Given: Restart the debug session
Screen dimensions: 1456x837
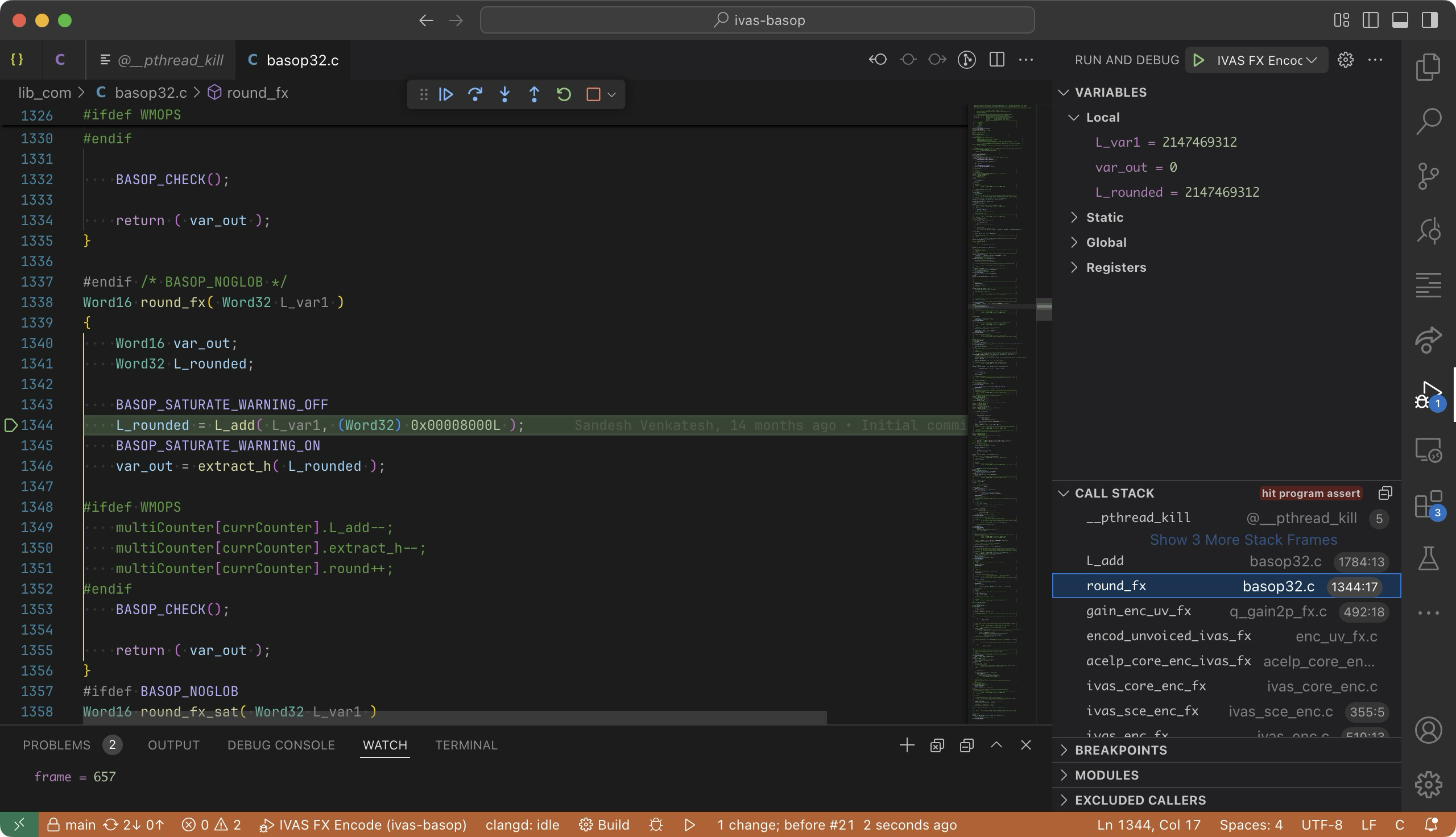Looking at the screenshot, I should (x=563, y=94).
